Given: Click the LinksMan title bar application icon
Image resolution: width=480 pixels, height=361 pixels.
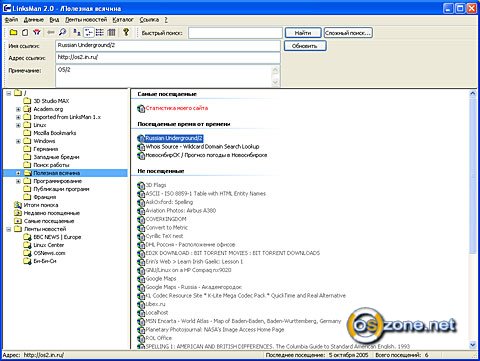Looking at the screenshot, I should coord(7,8).
